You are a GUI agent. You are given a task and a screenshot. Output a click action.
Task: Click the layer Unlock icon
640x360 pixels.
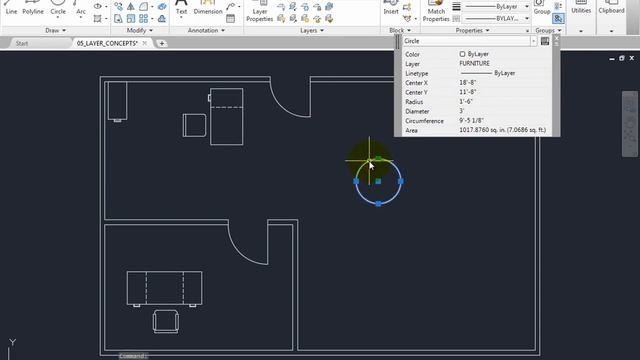coord(317,18)
